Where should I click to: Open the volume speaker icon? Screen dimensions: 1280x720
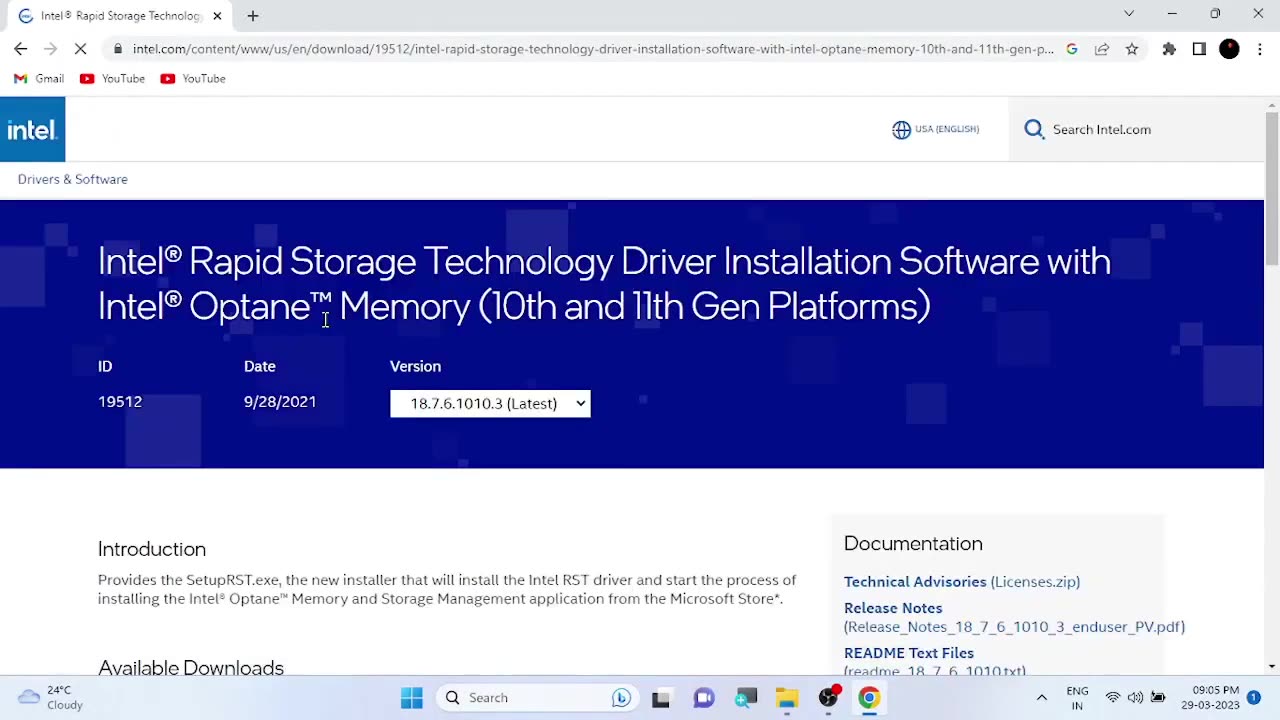click(x=1135, y=698)
